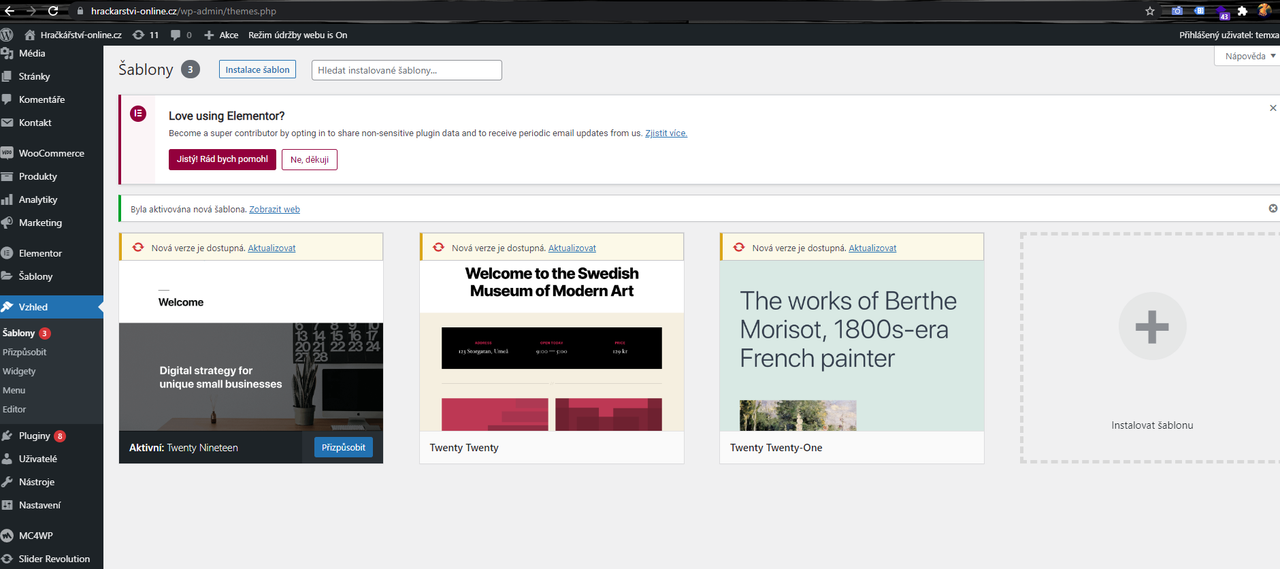
Task: Decline with the Ne, děkuji button
Action: pos(310,159)
